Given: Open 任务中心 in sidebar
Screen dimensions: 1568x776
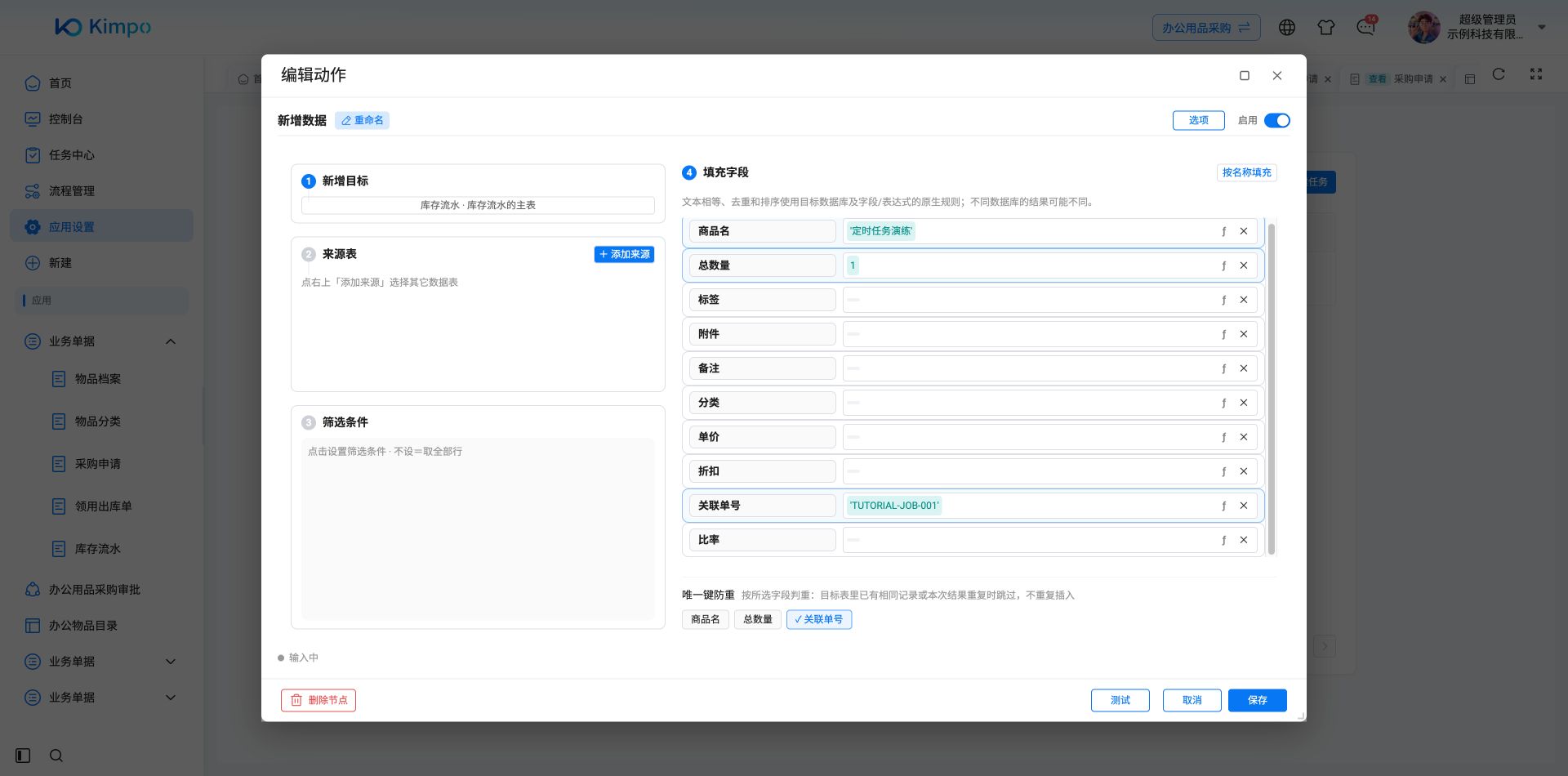Looking at the screenshot, I should point(102,155).
